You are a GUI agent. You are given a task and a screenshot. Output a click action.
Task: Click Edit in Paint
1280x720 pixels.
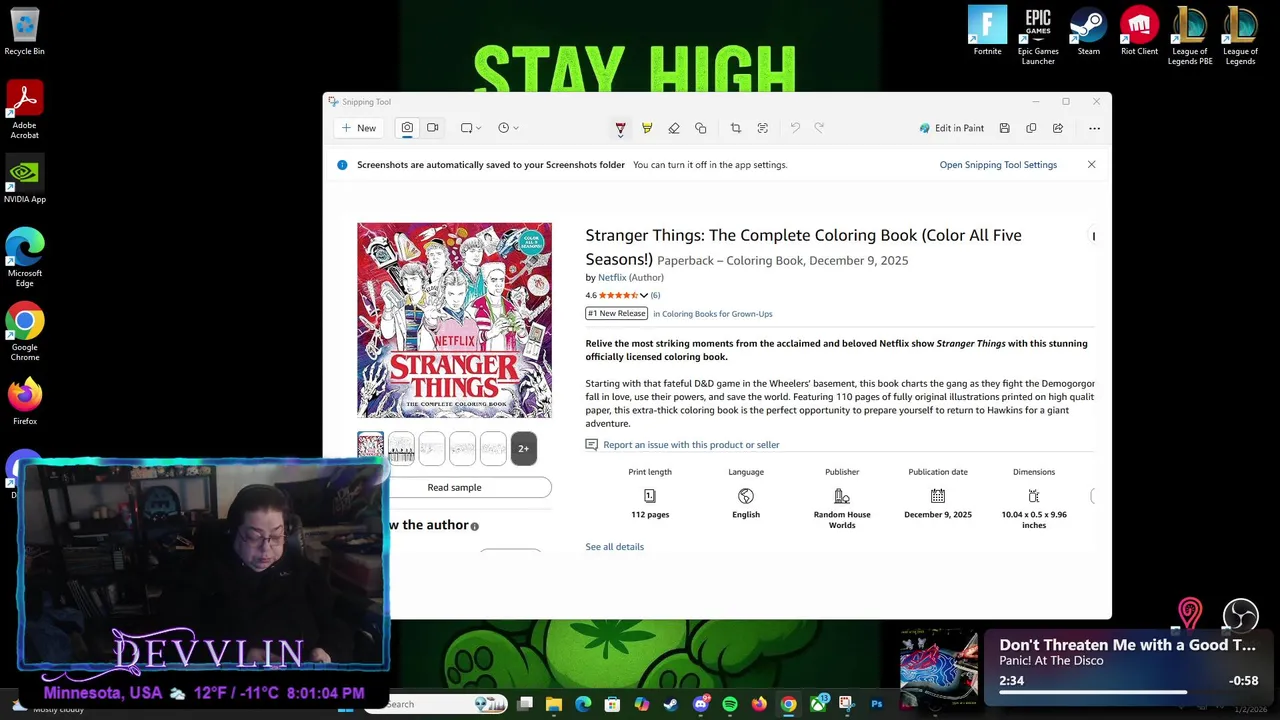click(952, 128)
